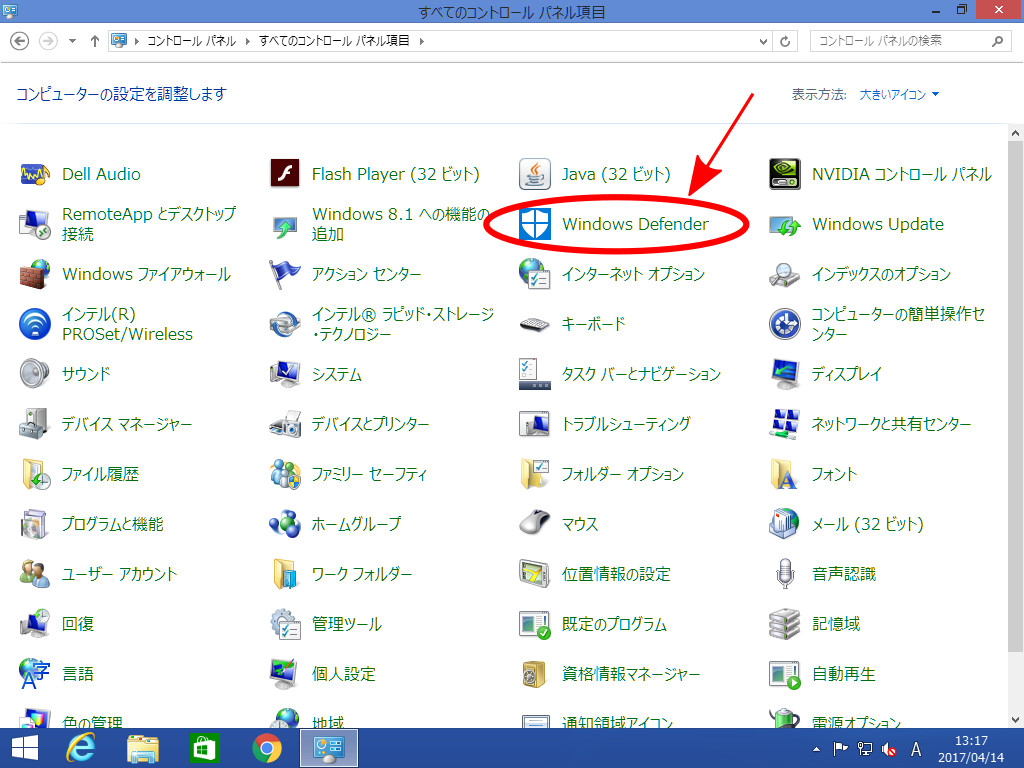
Task: Open インデックスのオプション magnifier icon
Action: coord(784,274)
